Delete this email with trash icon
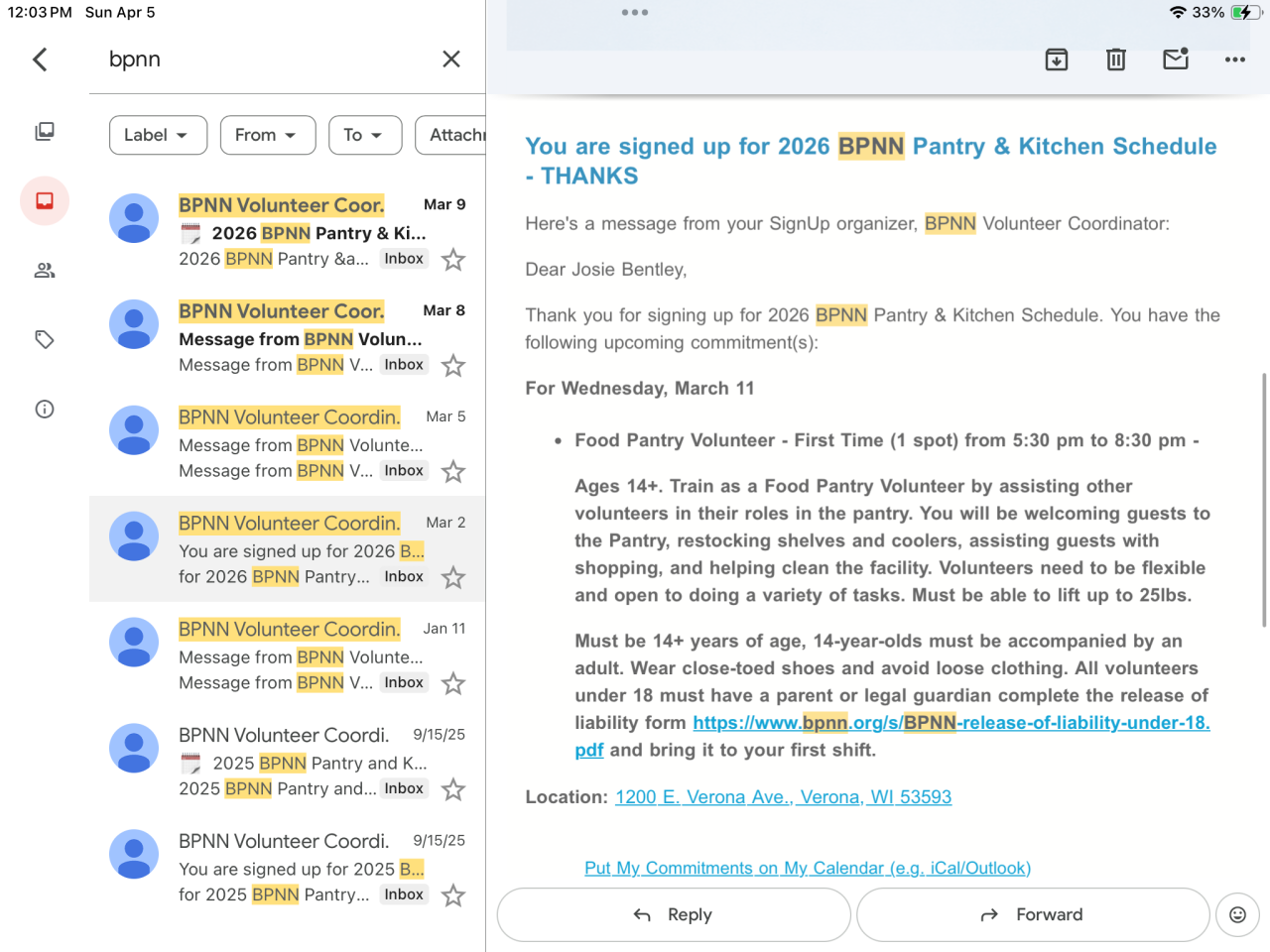The width and height of the screenshot is (1270, 952). [1116, 59]
